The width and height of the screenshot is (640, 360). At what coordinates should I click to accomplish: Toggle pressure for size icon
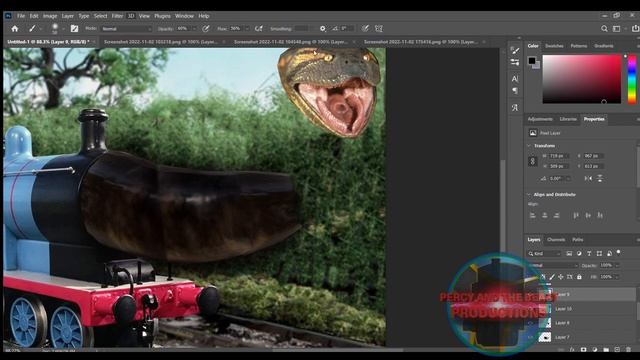point(365,29)
